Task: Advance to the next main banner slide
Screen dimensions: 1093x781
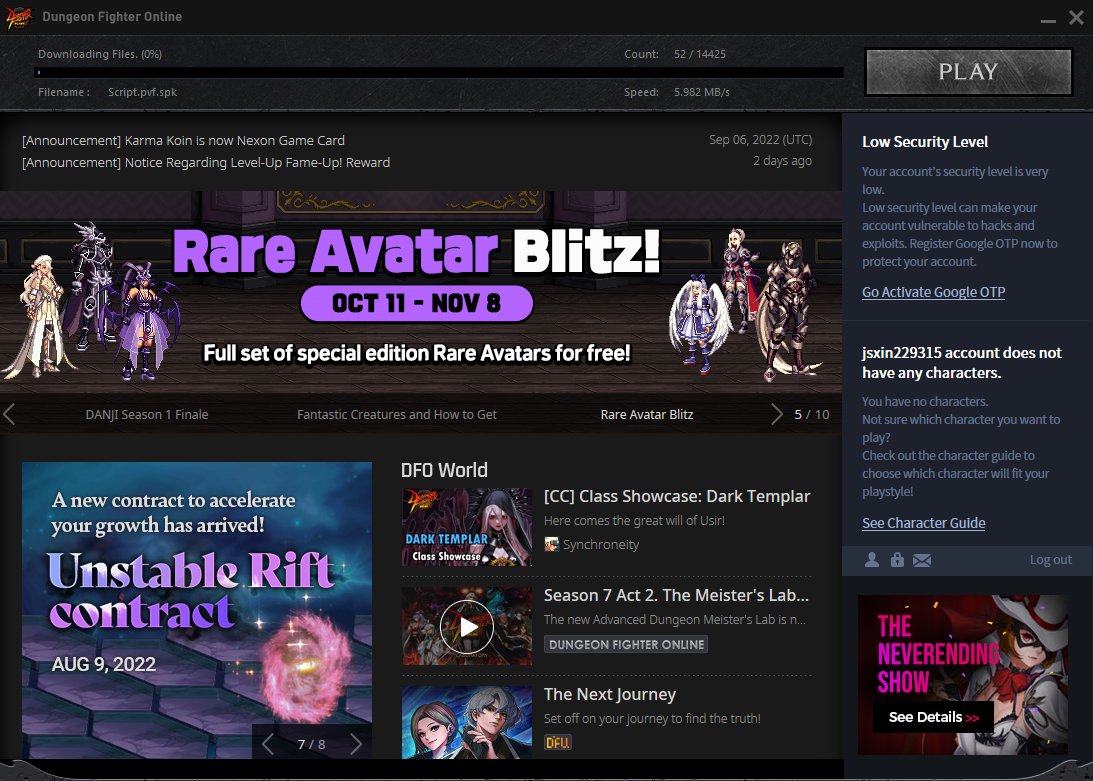Action: 777,414
